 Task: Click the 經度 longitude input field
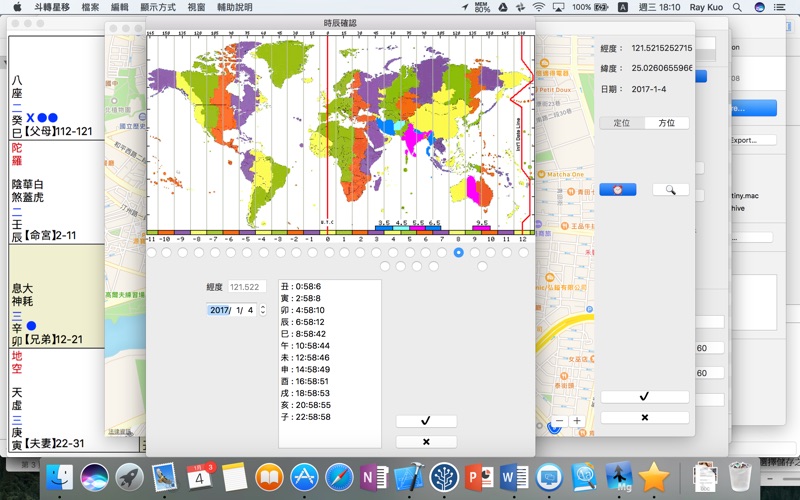(248, 287)
